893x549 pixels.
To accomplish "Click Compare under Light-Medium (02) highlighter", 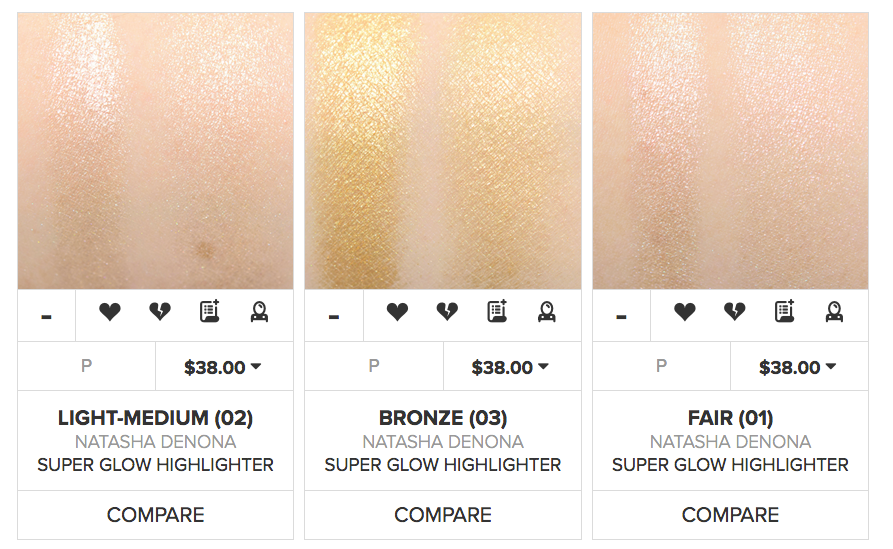I will point(155,515).
